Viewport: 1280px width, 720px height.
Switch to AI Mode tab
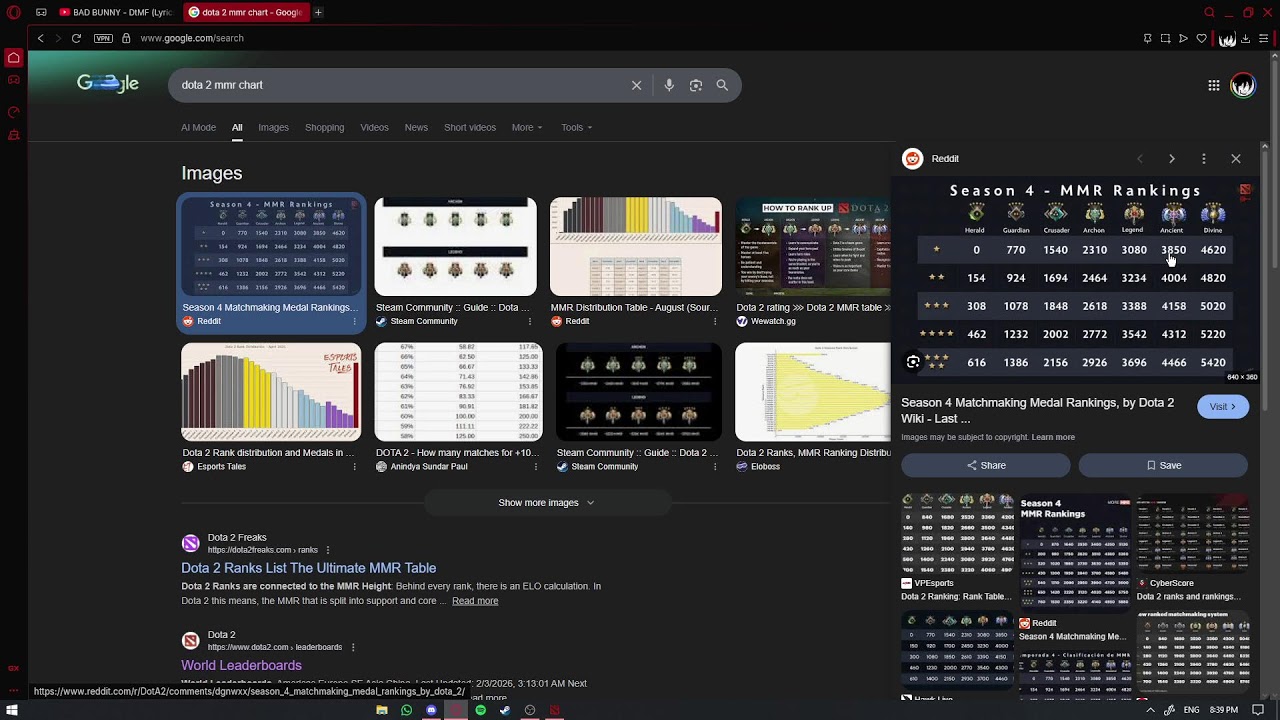[x=198, y=127]
